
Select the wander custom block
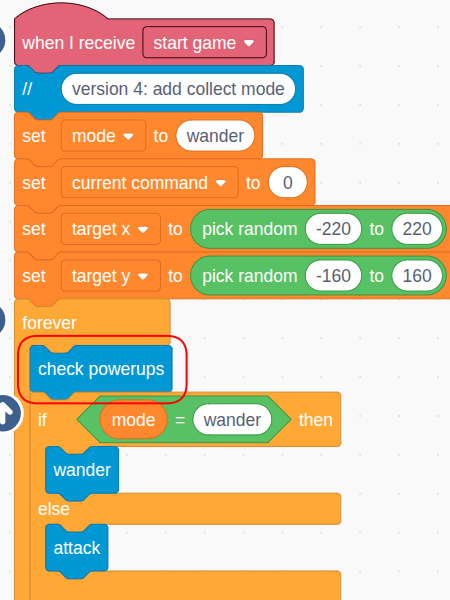pyautogui.click(x=82, y=470)
